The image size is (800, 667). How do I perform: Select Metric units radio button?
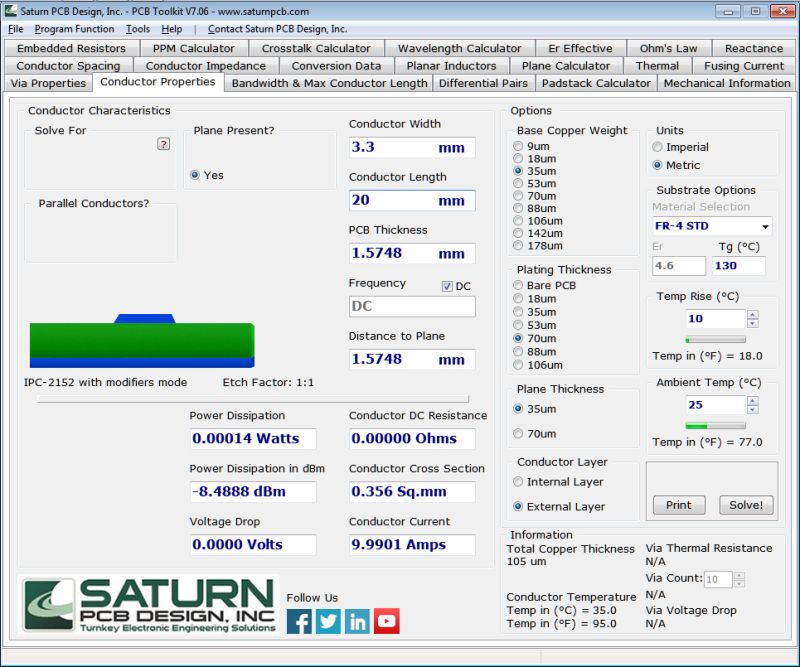pos(657,165)
